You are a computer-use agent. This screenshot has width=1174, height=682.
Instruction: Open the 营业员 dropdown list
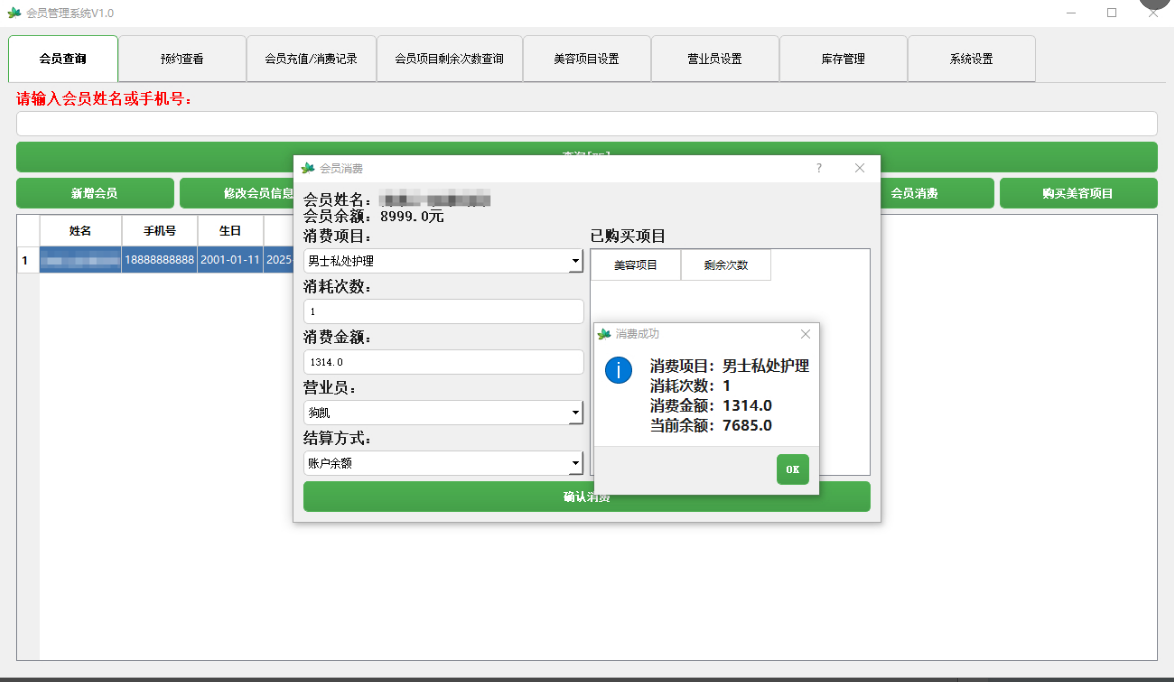click(575, 412)
